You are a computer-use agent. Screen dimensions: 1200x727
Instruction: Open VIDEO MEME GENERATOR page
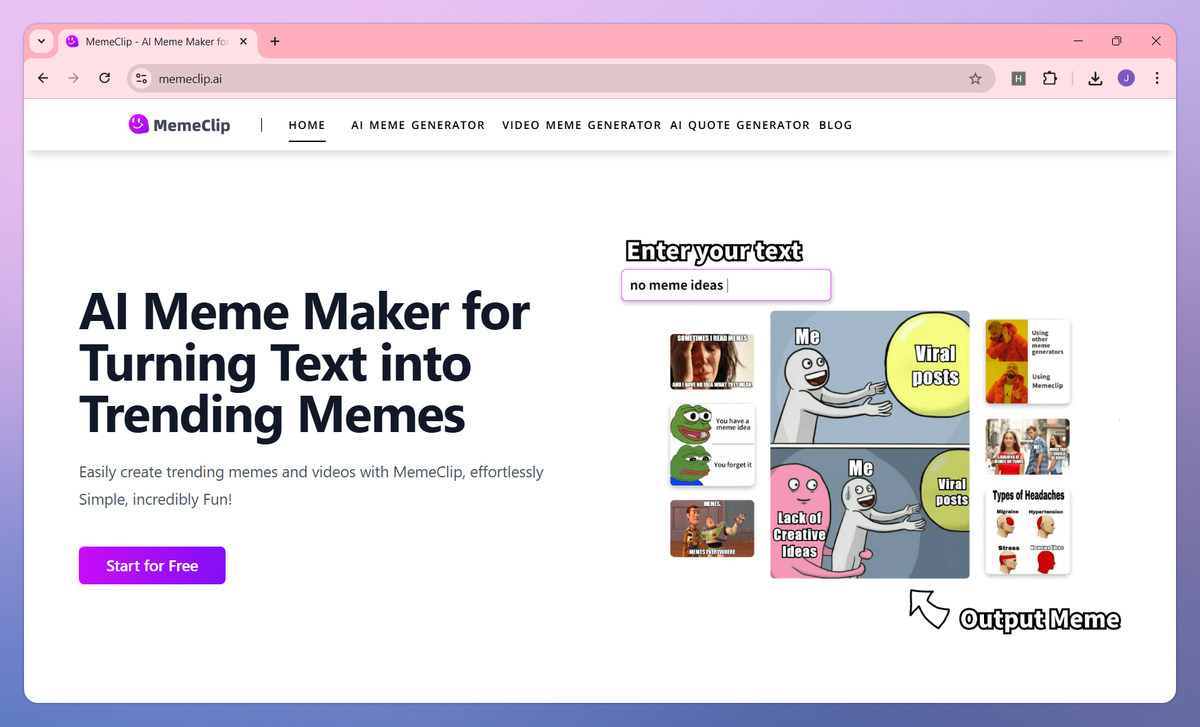[581, 125]
